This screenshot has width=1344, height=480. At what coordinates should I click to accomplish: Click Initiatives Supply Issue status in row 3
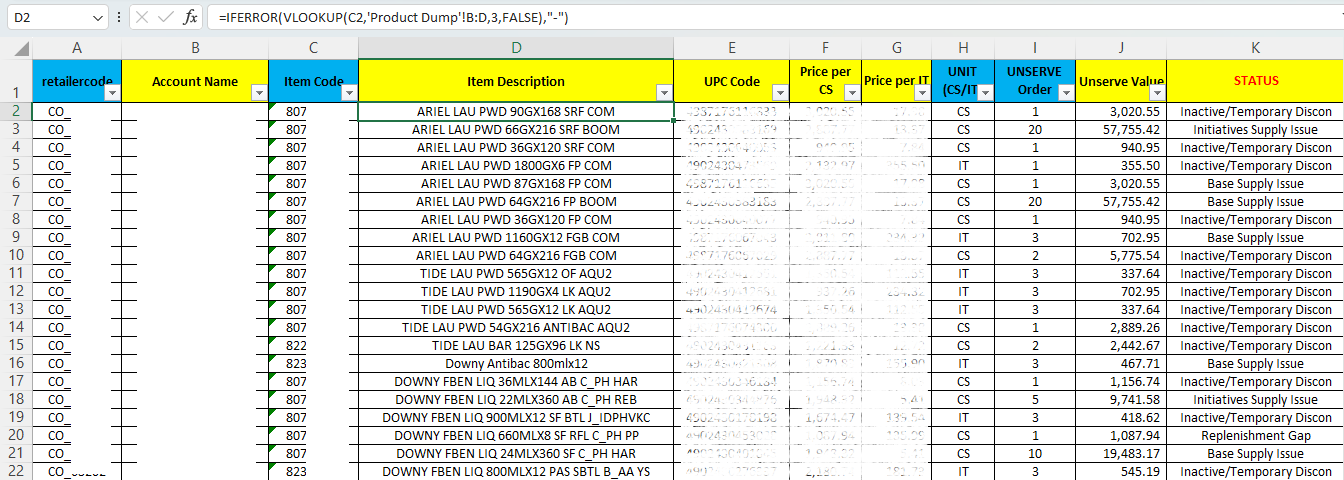click(x=1255, y=129)
